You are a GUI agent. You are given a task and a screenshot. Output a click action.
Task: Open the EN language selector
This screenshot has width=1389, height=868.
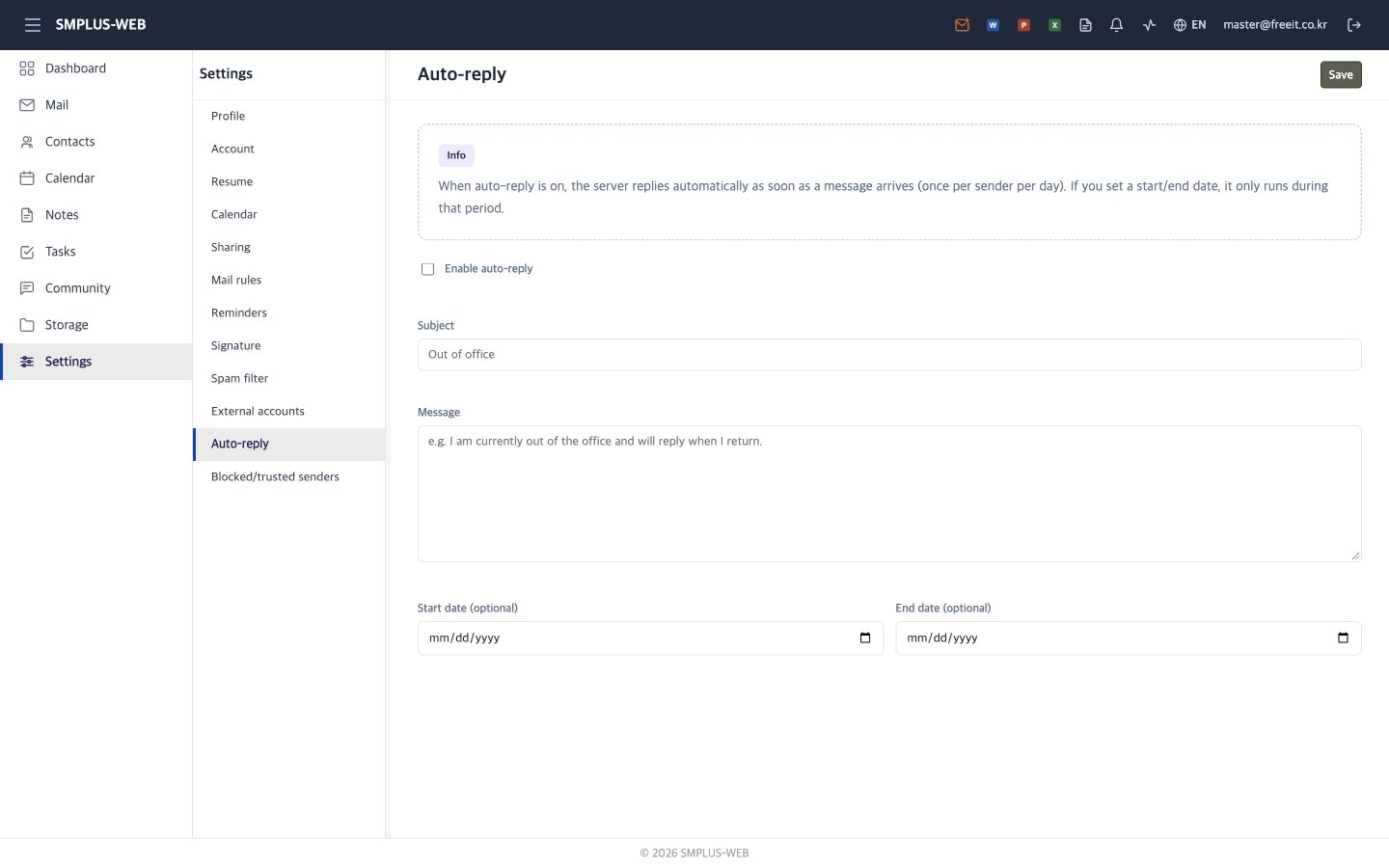pyautogui.click(x=1189, y=25)
